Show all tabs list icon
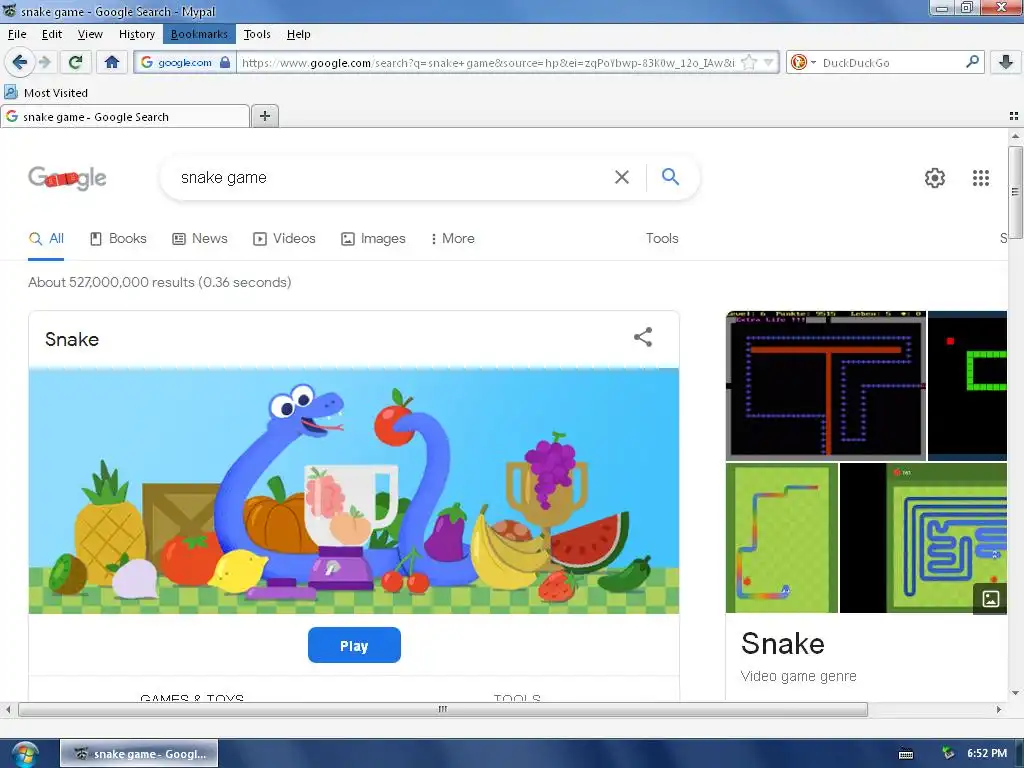The image size is (1024, 768). tap(1014, 116)
